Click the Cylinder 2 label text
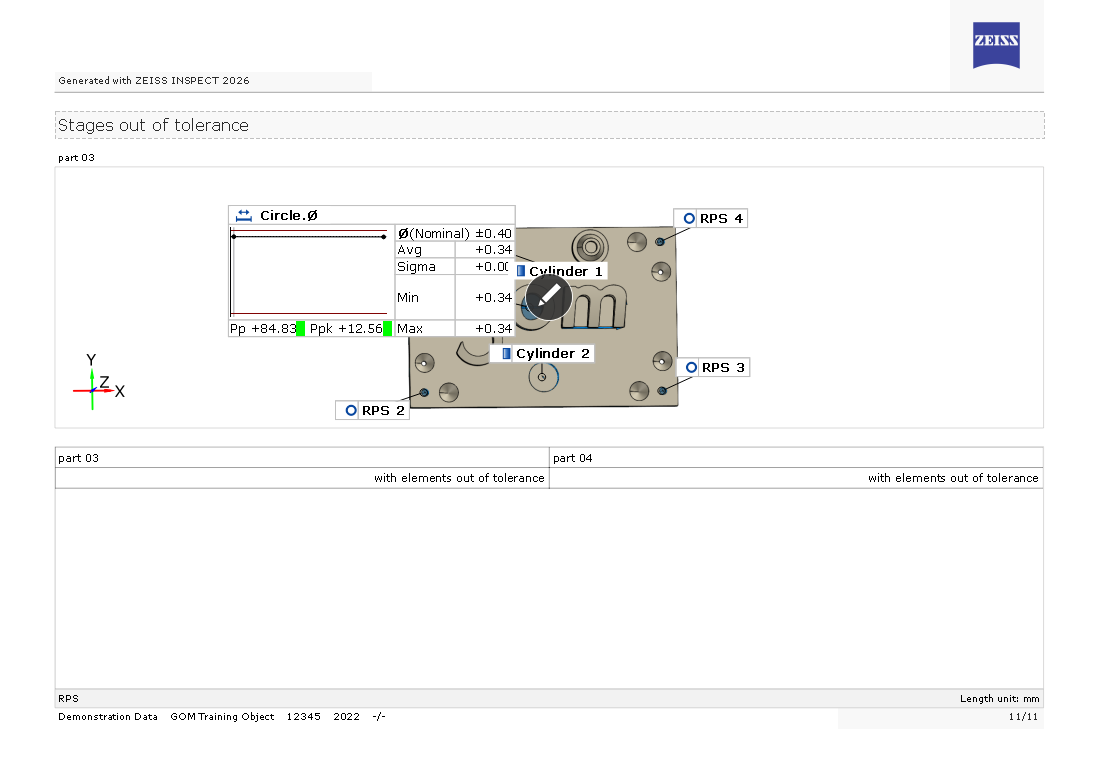Screen dimensions: 1107x782 [552, 353]
